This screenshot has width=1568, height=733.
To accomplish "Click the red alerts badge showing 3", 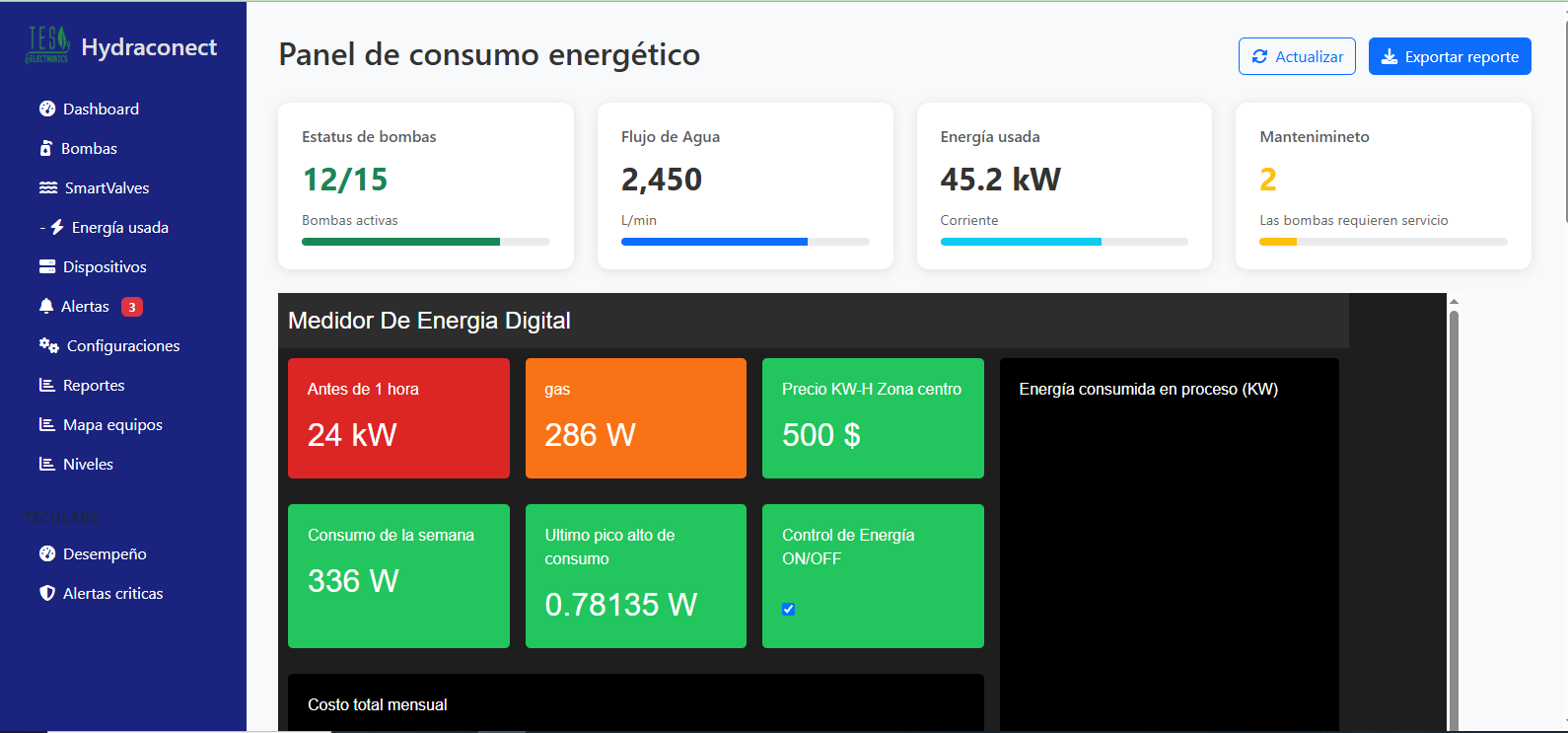I will click(x=132, y=307).
